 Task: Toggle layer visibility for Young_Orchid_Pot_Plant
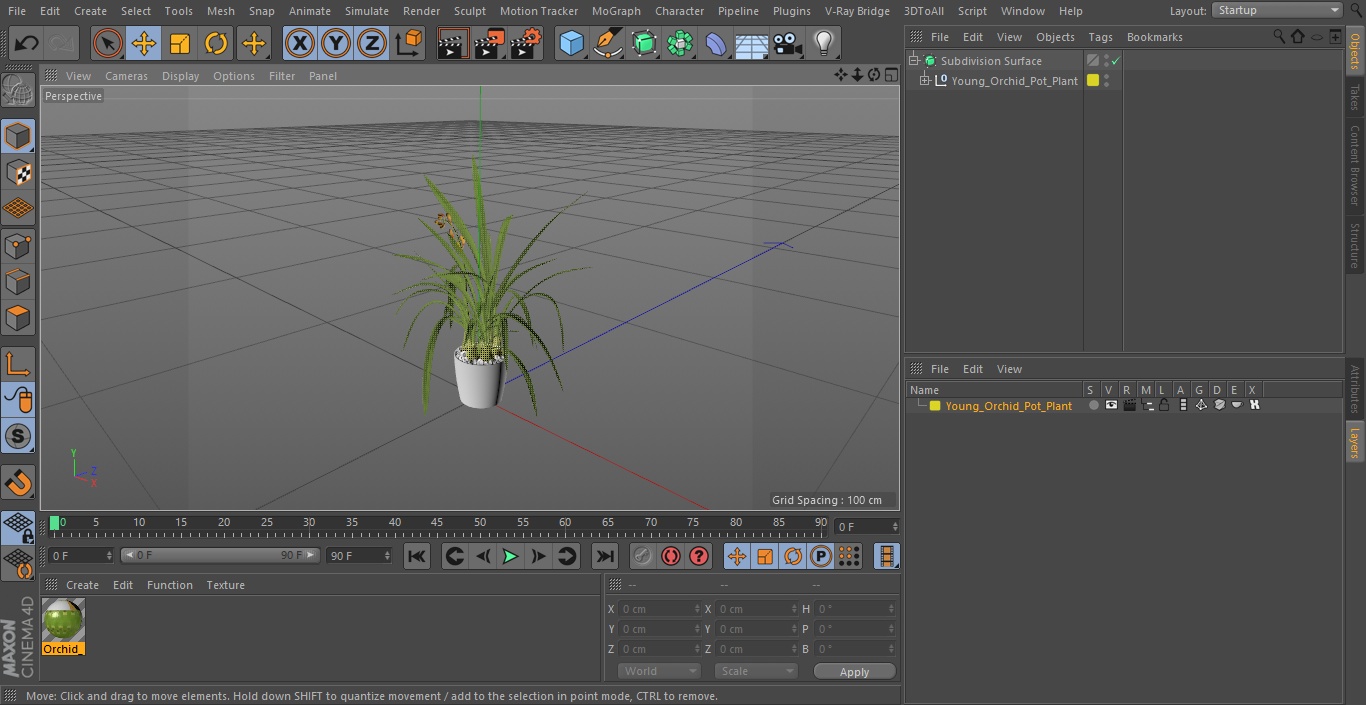[x=1111, y=405]
